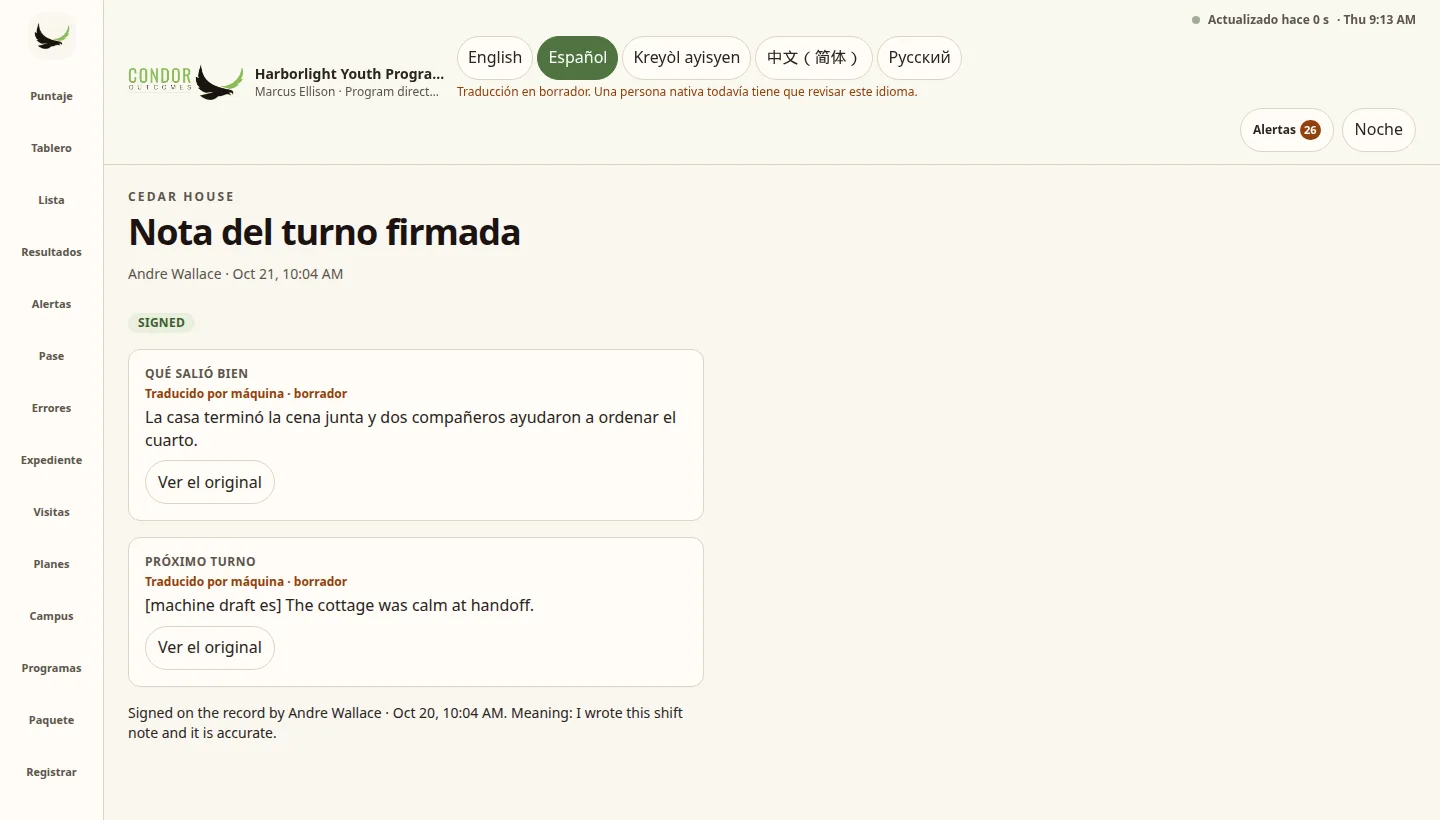This screenshot has height=820, width=1440.
Task: Open Alertas sidebar item
Action: pyautogui.click(x=51, y=304)
